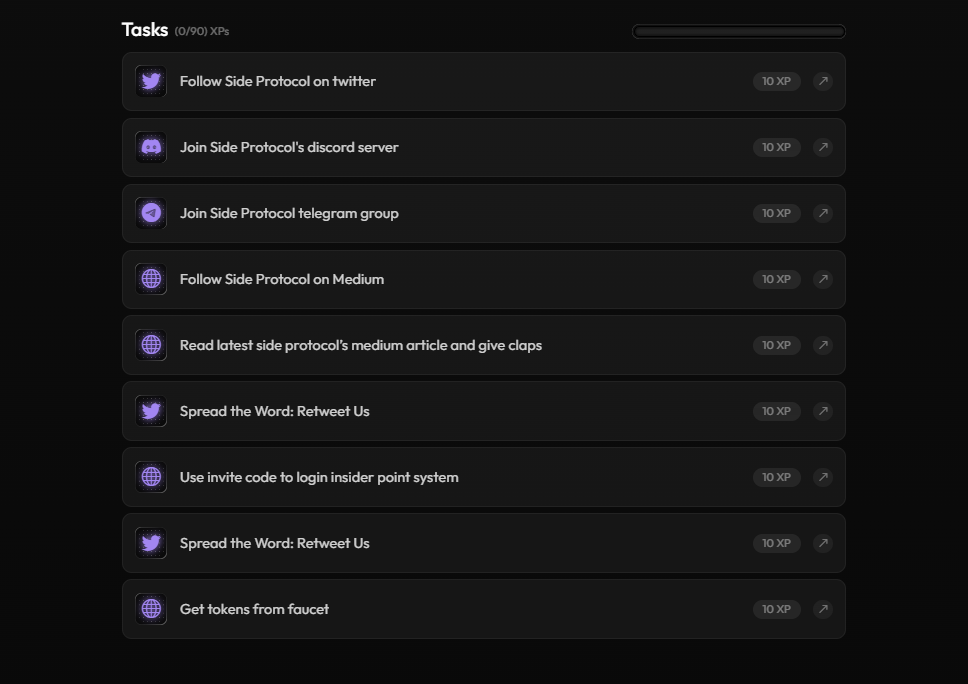968x684 pixels.
Task: Open the arrow link for discord server task
Action: 822,148
